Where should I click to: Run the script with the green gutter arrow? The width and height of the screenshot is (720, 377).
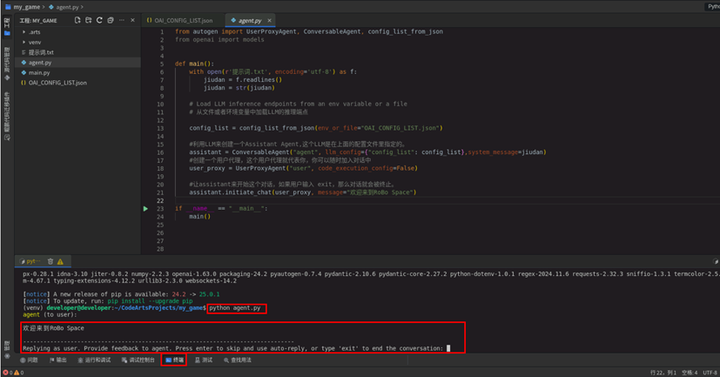point(146,208)
